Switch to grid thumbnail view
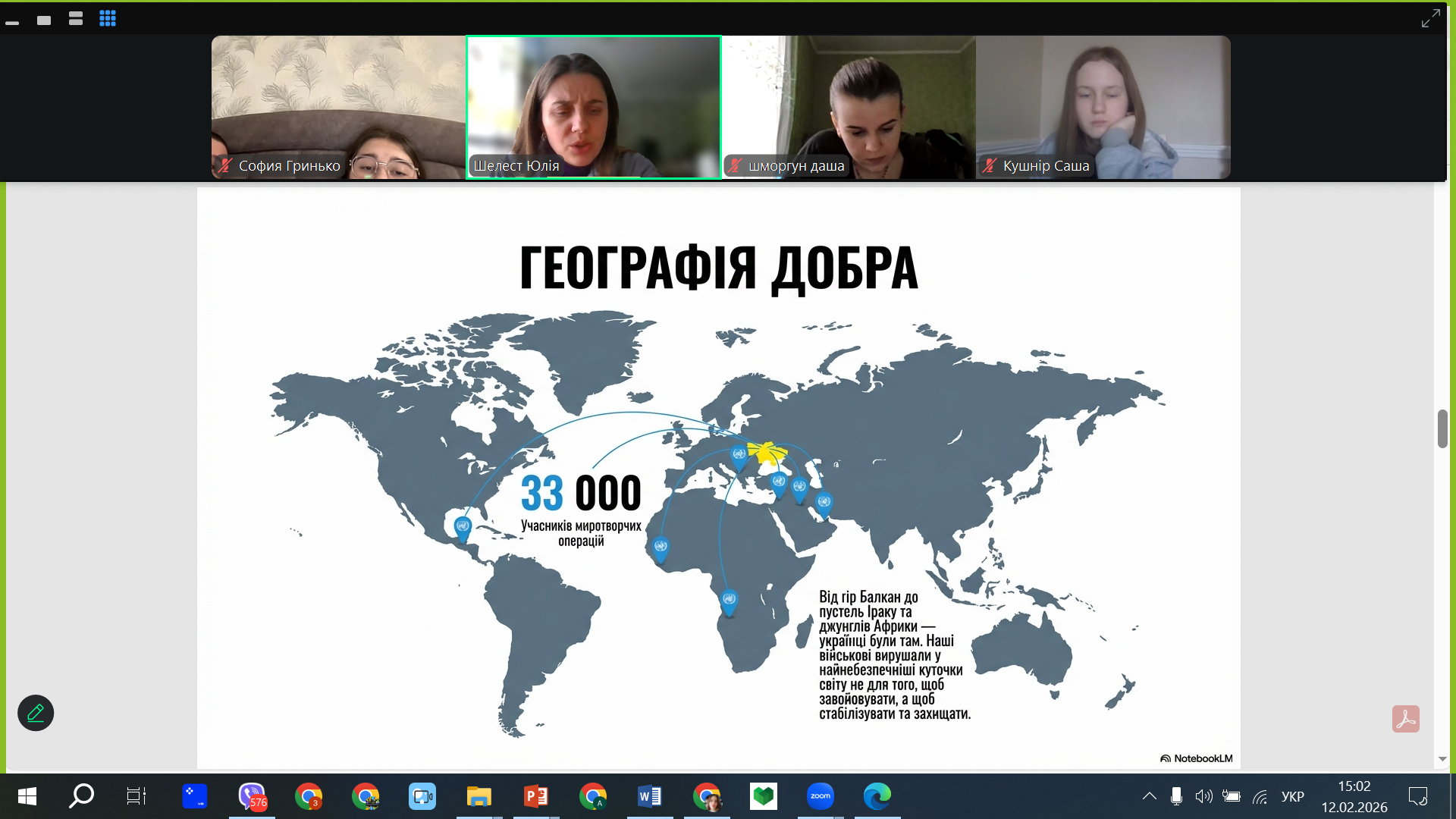The height and width of the screenshot is (819, 1456). (108, 19)
